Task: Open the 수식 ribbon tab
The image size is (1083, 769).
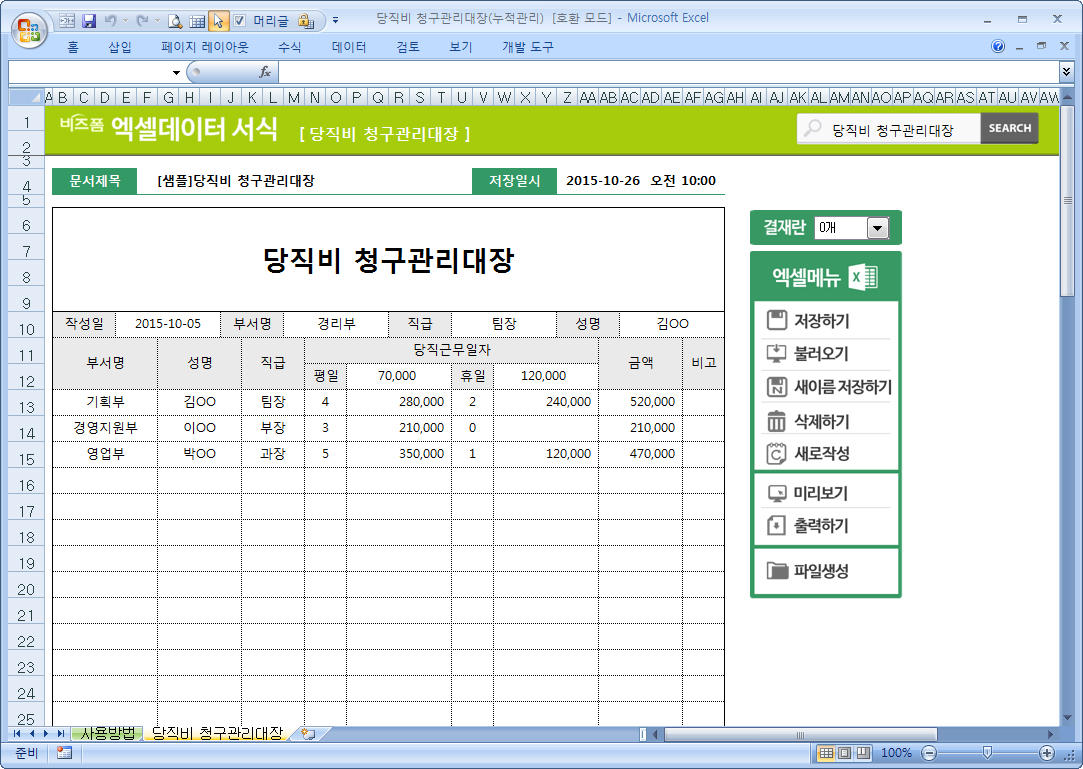Action: (x=289, y=47)
